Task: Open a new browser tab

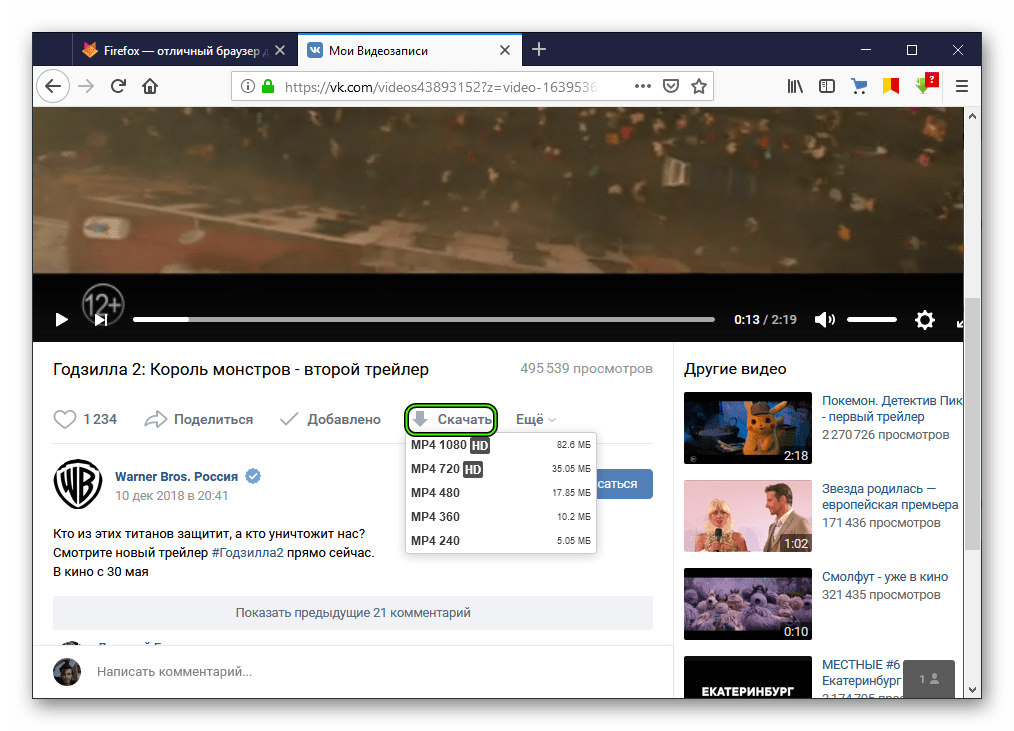Action: tap(539, 50)
